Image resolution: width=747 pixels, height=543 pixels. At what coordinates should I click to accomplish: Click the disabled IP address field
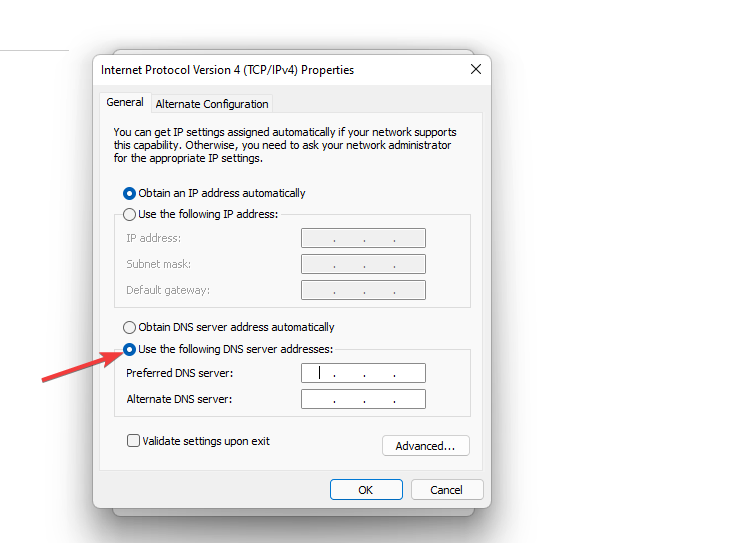pyautogui.click(x=363, y=238)
